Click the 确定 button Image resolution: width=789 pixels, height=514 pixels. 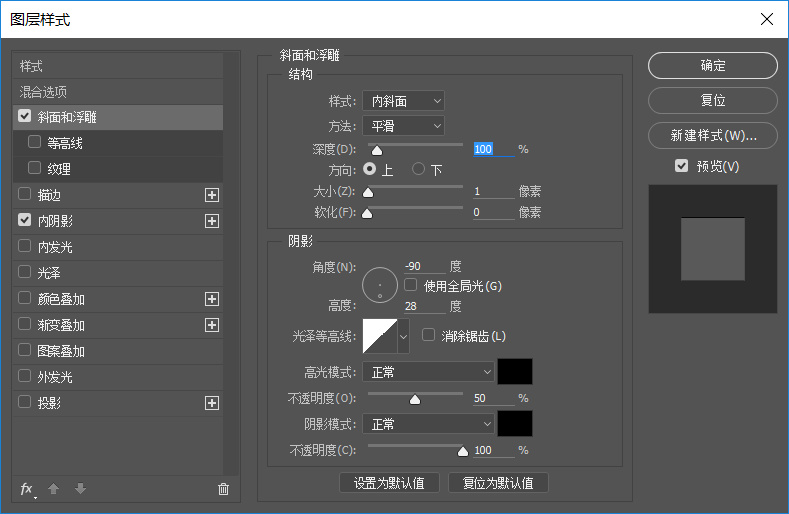coord(712,66)
